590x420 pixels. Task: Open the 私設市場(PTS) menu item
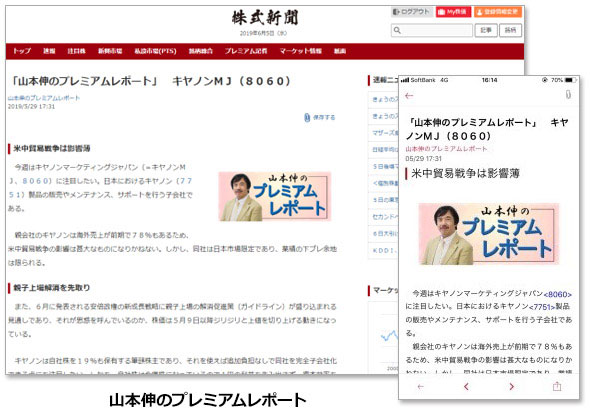[155, 51]
